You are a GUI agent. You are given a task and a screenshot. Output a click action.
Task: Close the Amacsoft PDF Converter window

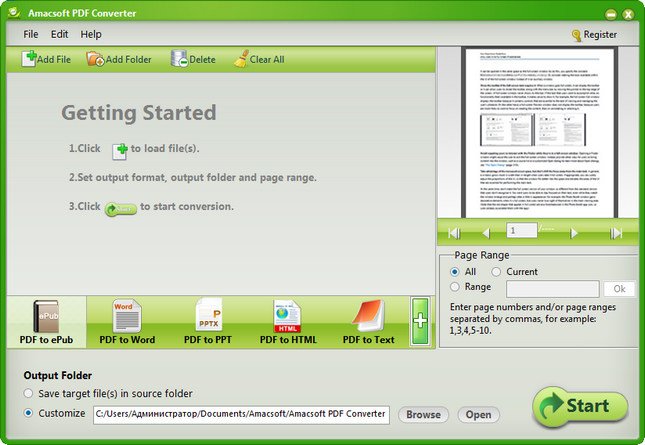pyautogui.click(x=628, y=14)
